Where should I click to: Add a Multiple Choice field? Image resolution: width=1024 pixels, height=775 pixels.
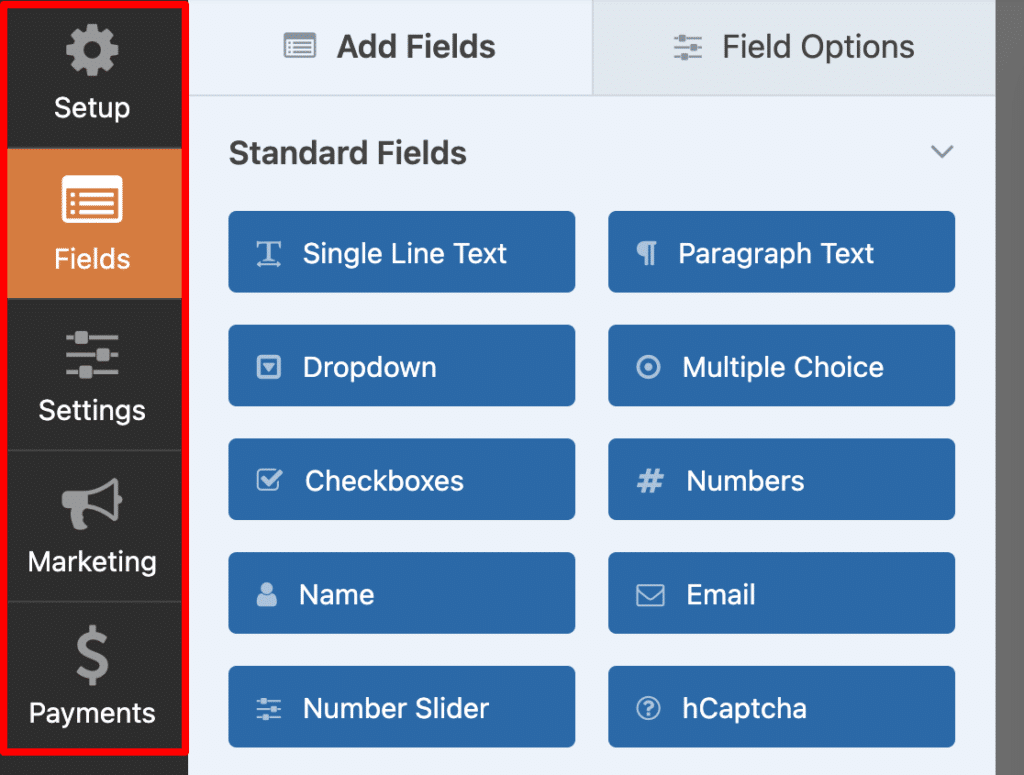[781, 366]
